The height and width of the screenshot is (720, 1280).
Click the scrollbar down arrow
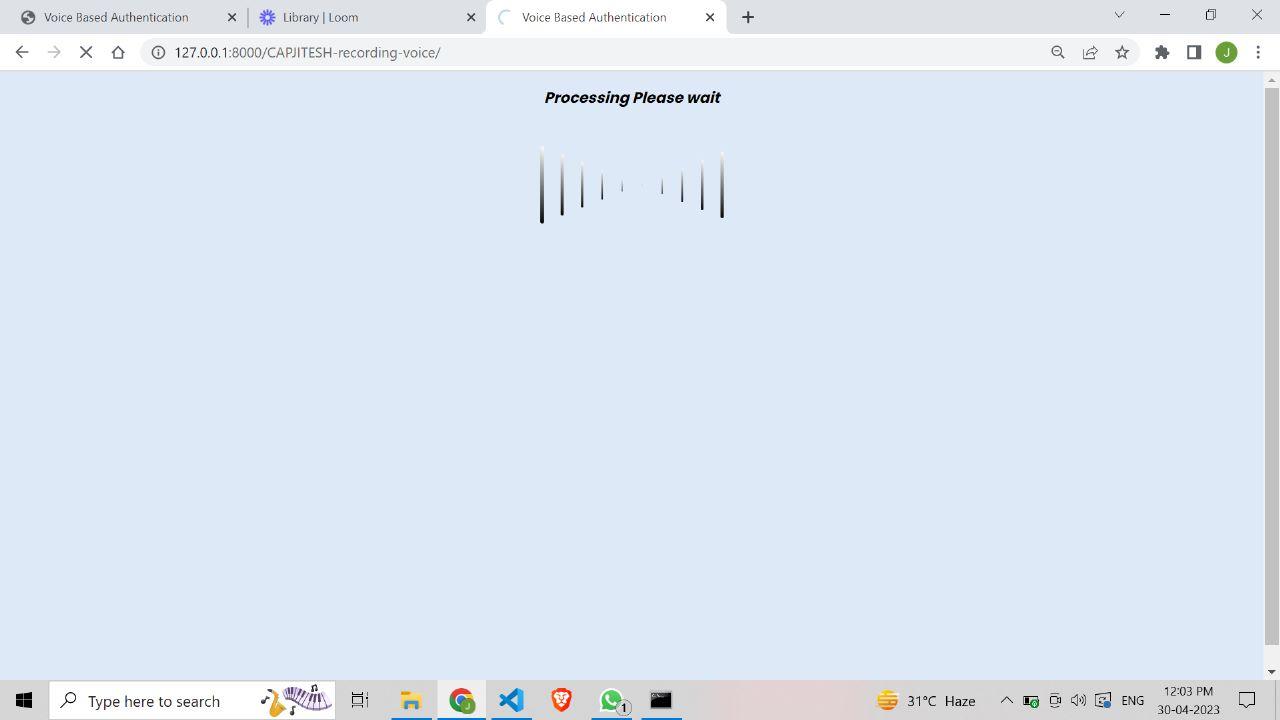[1272, 672]
